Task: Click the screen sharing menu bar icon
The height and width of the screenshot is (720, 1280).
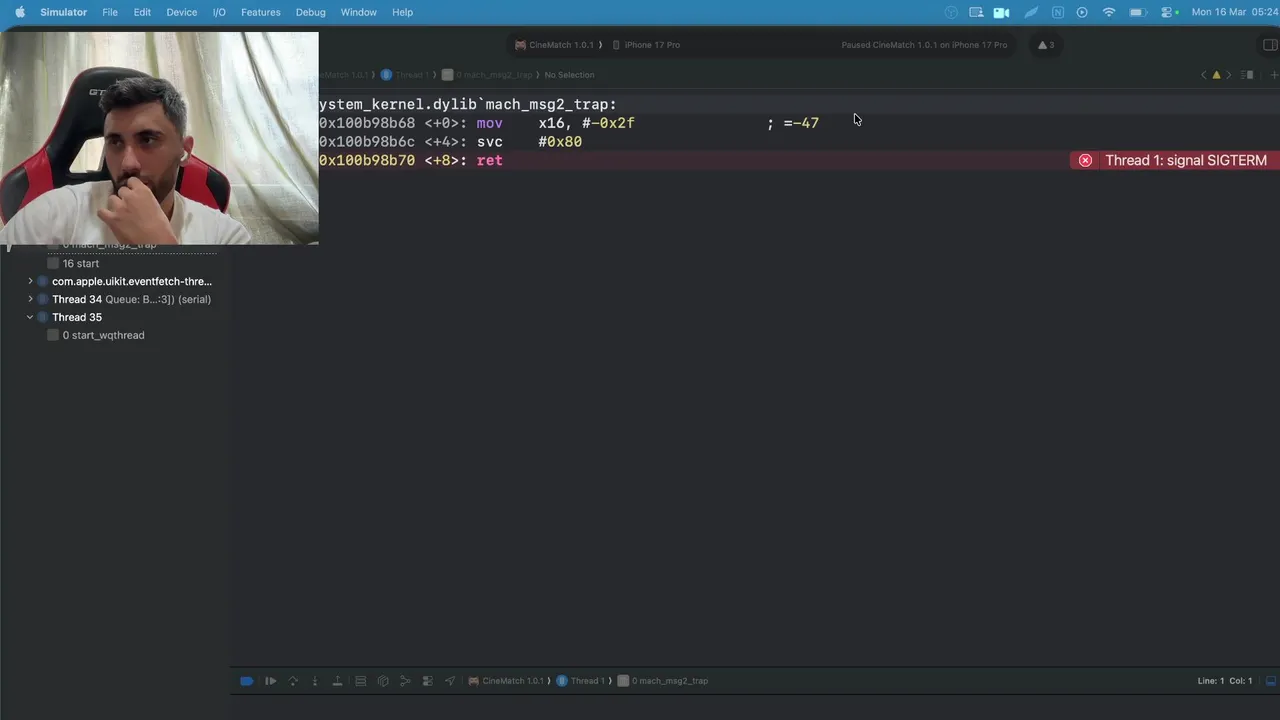Action: pyautogui.click(x=976, y=12)
